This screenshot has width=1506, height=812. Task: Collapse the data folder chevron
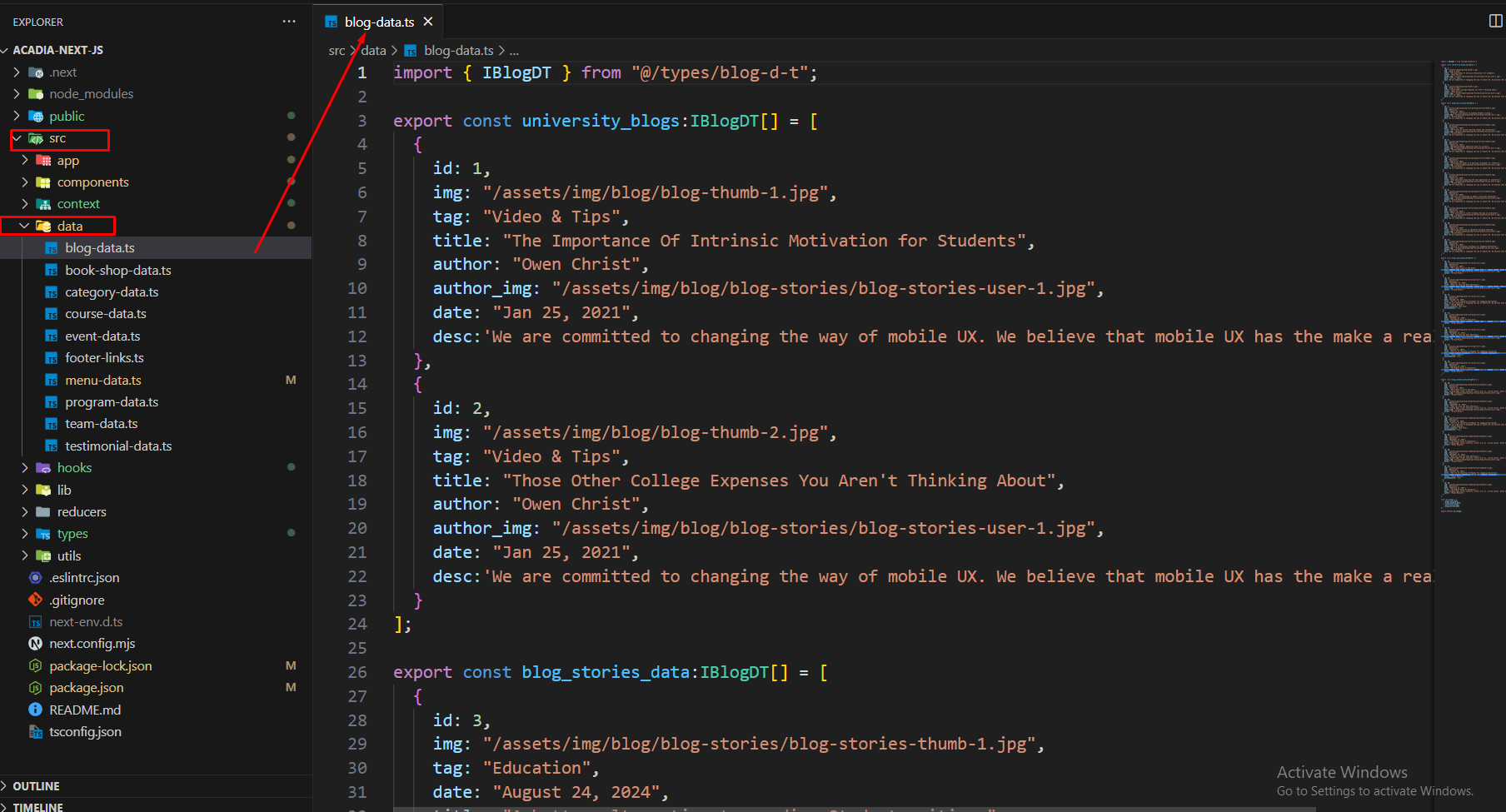tap(24, 227)
